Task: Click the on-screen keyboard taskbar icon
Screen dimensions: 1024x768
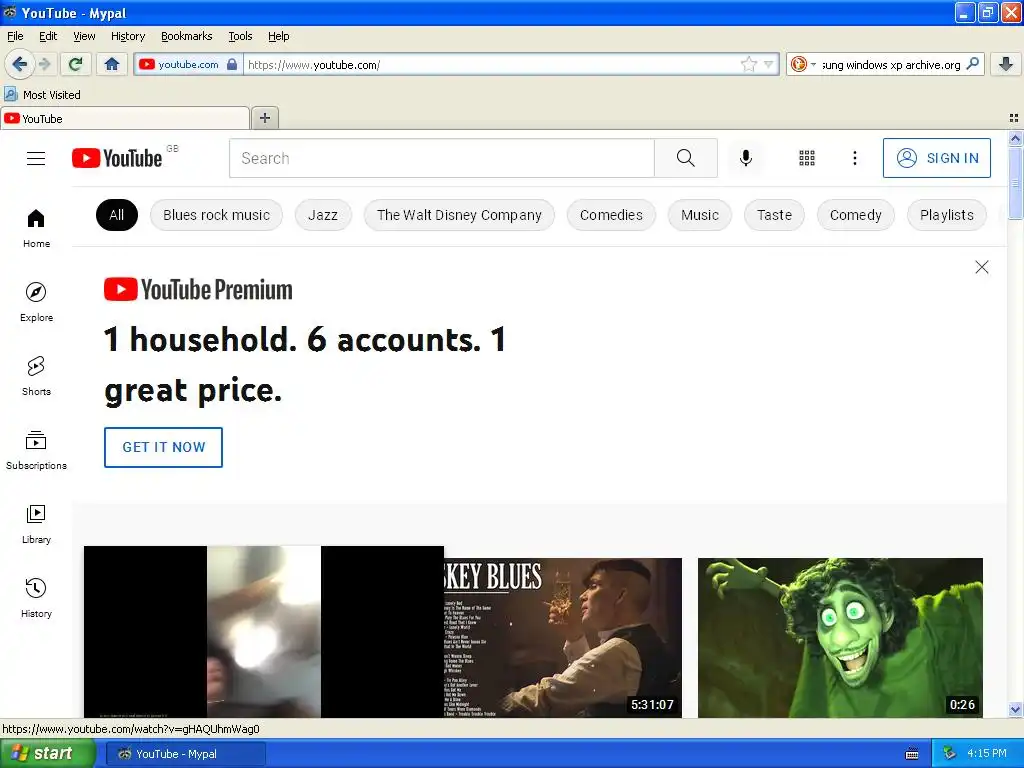Action: pyautogui.click(x=912, y=754)
